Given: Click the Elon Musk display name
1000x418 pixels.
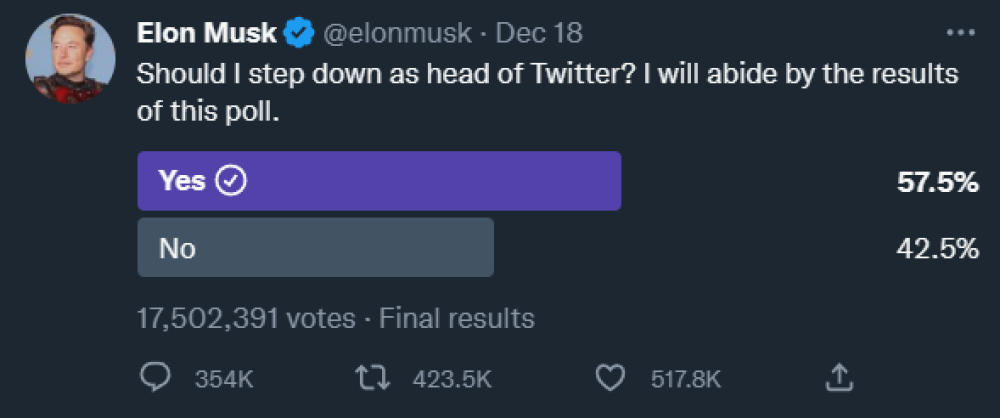Looking at the screenshot, I should tap(207, 33).
